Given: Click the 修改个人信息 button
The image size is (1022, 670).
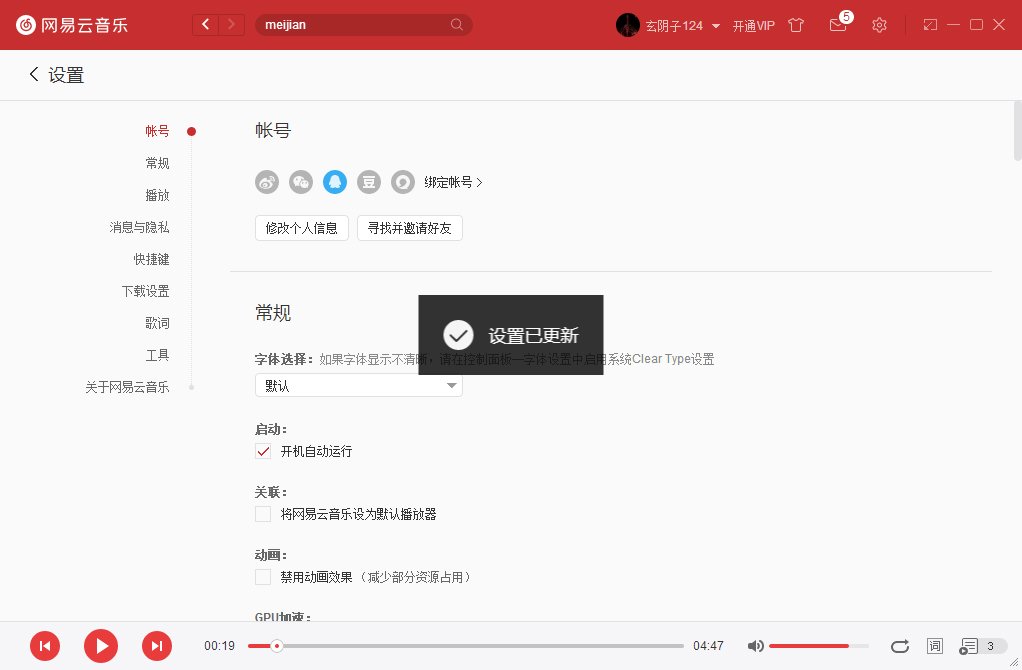Looking at the screenshot, I should coord(301,227).
